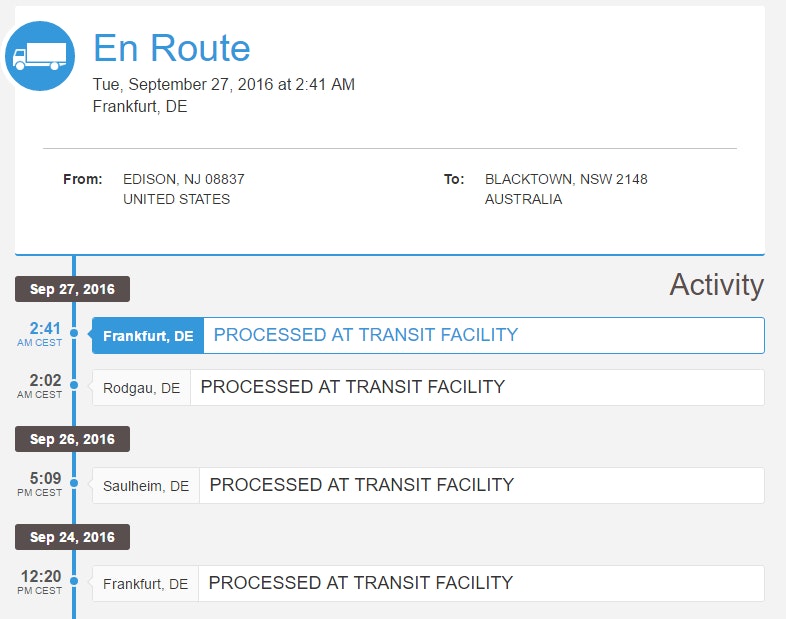Click the Sep 26, 2016 date badge
Screen dimensions: 786x619
click(72, 439)
